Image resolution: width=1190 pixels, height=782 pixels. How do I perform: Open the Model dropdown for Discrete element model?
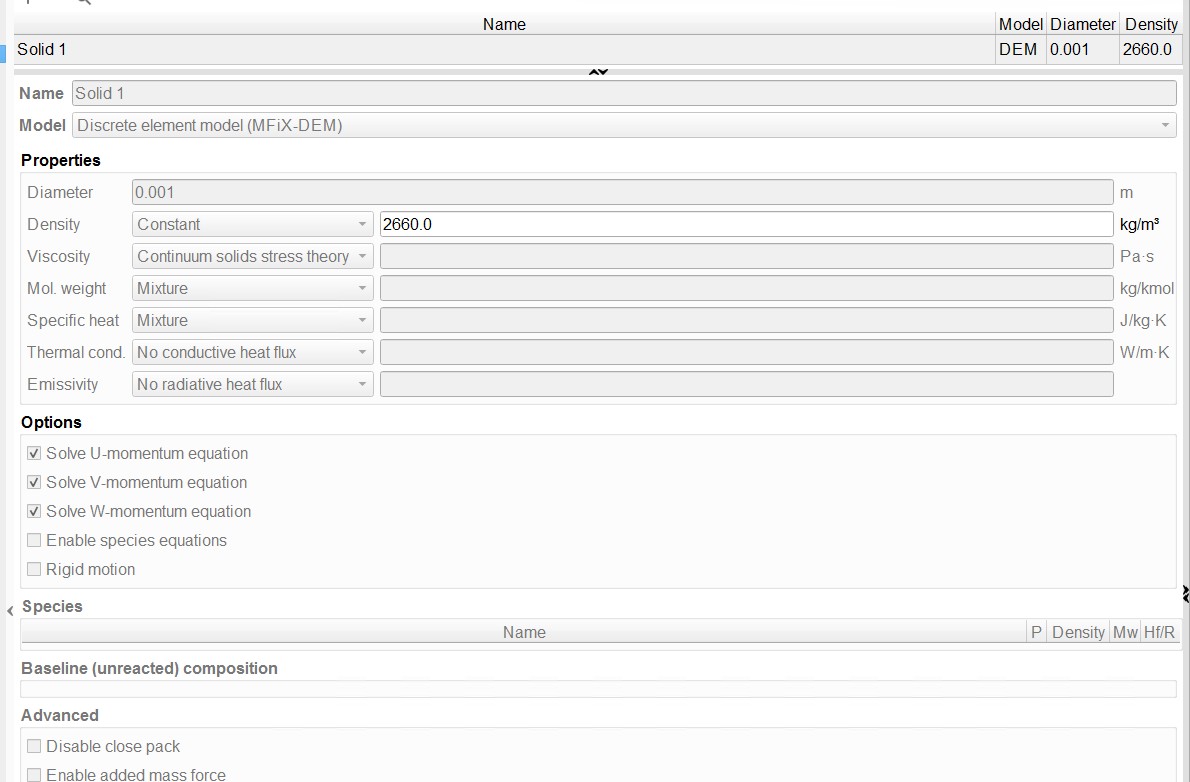coord(623,125)
